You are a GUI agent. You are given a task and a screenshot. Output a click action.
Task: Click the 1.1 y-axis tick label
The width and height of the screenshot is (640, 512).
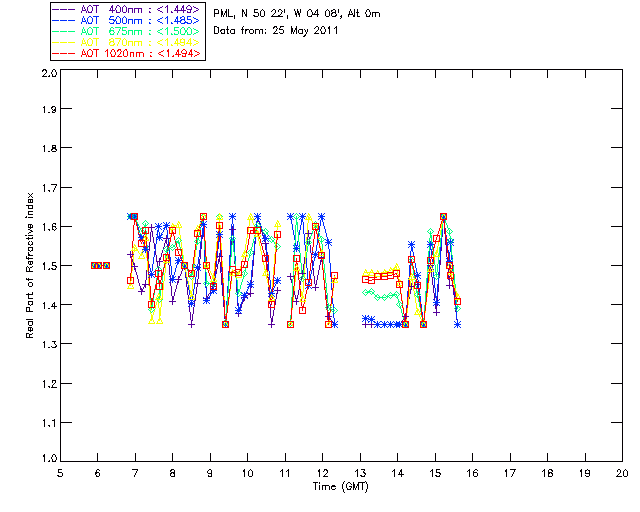click(49, 423)
